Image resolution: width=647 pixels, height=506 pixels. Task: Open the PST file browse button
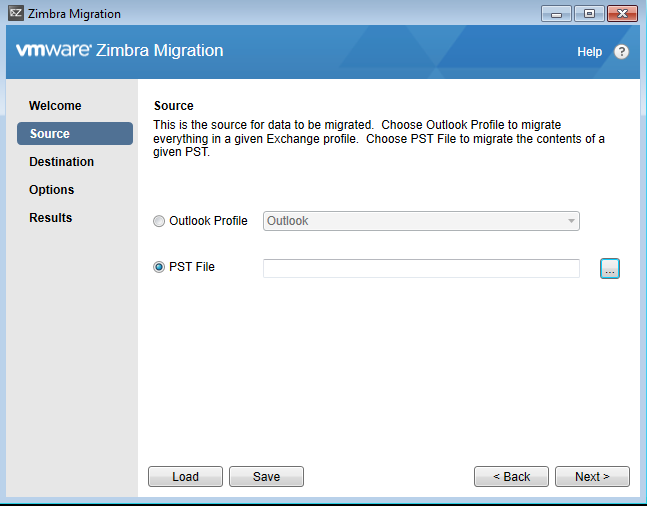609,268
